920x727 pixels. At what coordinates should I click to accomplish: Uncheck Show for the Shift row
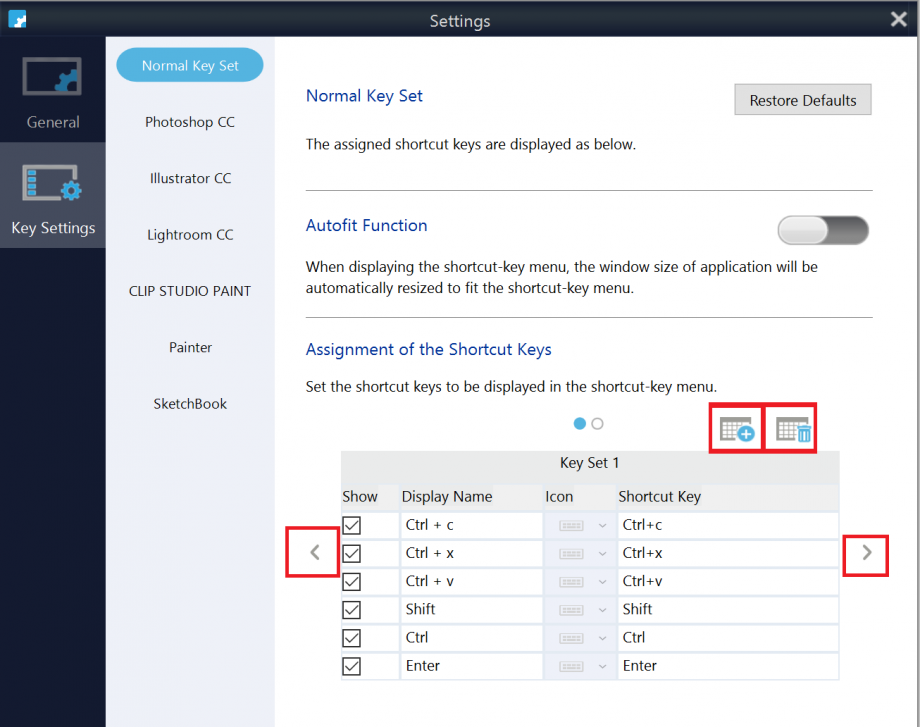351,610
